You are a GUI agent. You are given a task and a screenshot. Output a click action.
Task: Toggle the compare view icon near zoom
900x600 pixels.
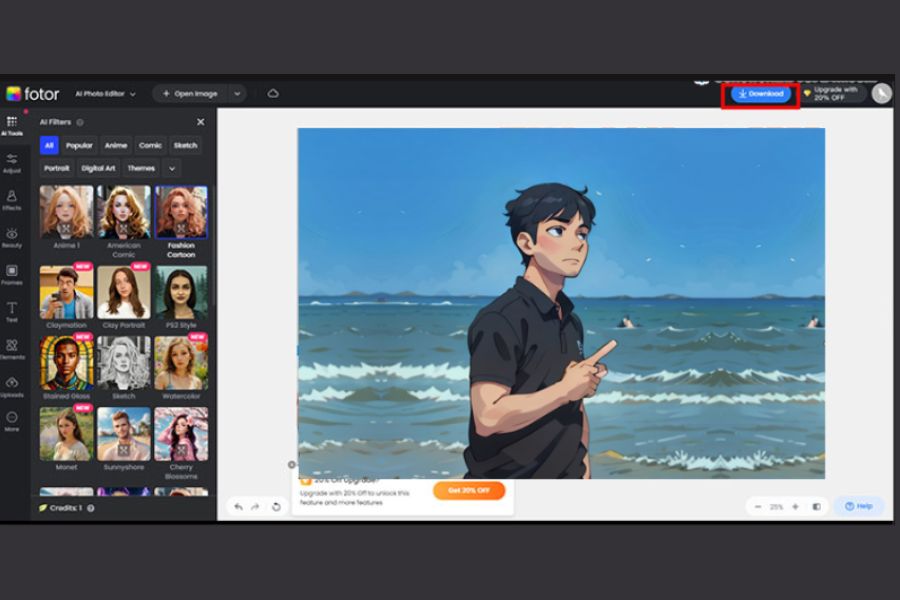point(816,507)
